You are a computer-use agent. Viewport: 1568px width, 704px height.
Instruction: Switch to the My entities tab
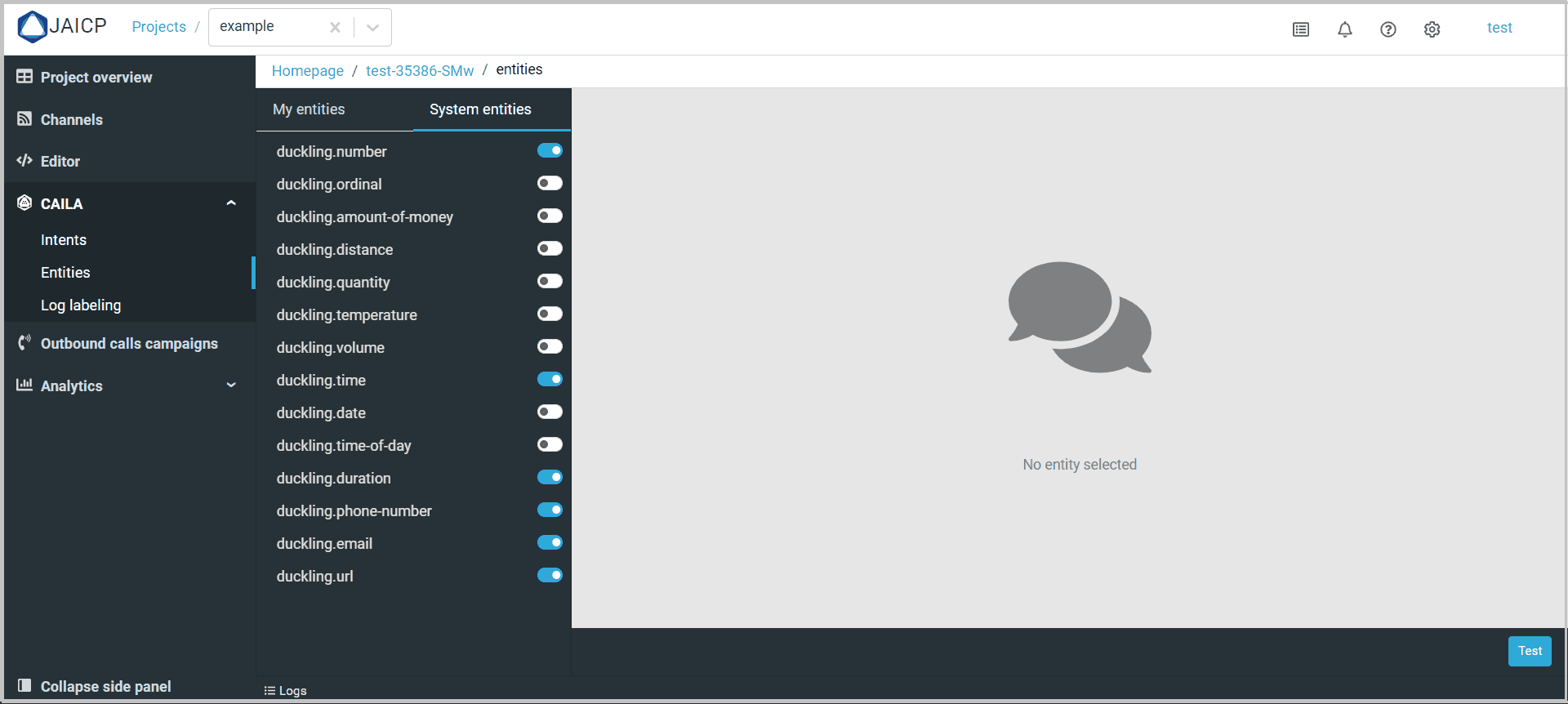coord(309,109)
